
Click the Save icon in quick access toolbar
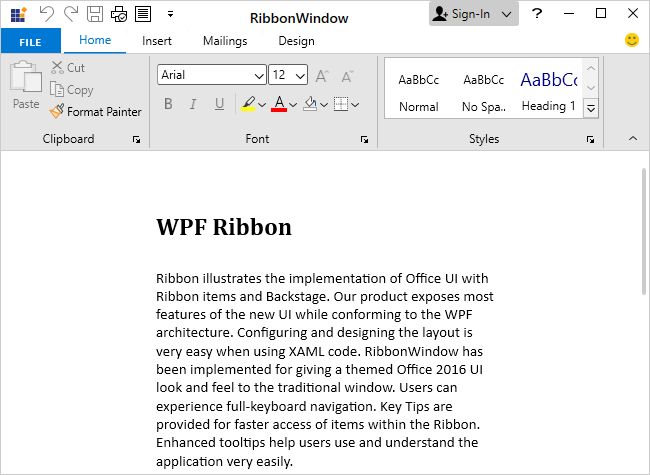pos(95,14)
